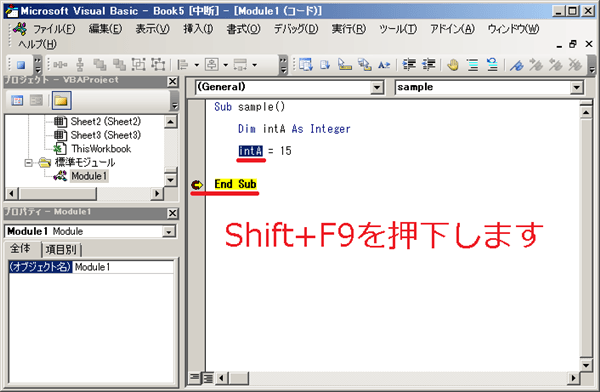Click the Complete Word icon
The image size is (600, 392).
tap(384, 65)
